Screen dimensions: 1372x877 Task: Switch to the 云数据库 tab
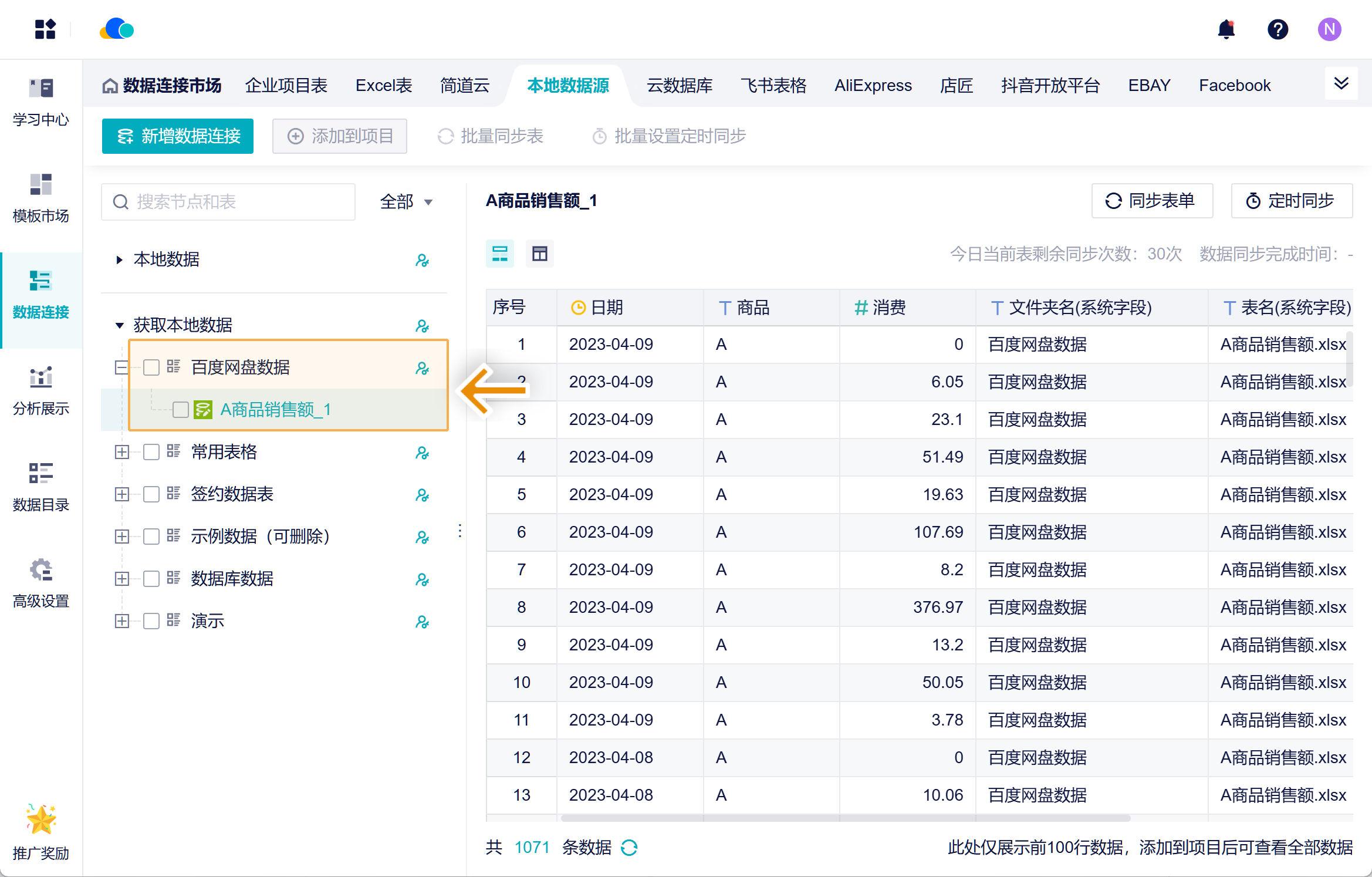point(679,86)
